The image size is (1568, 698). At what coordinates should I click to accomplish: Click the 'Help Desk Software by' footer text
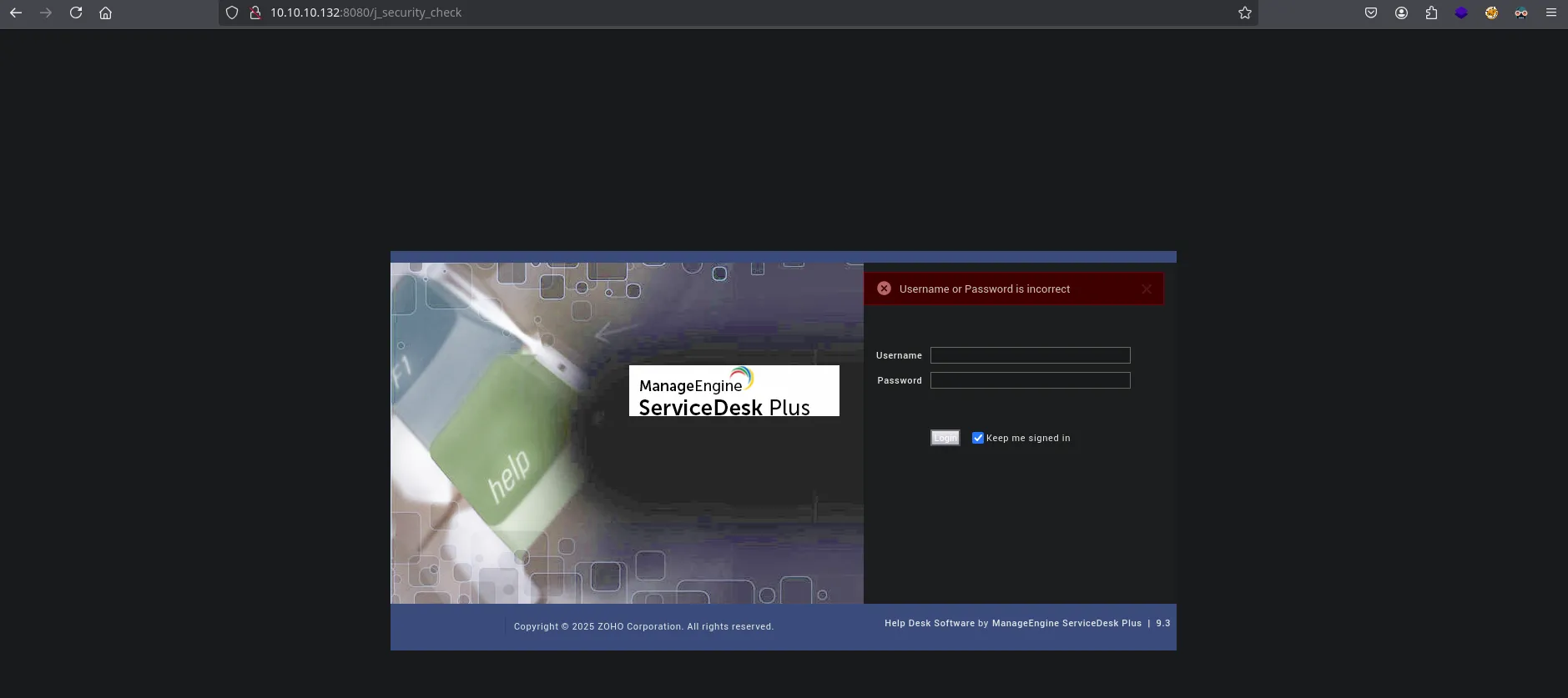936,623
